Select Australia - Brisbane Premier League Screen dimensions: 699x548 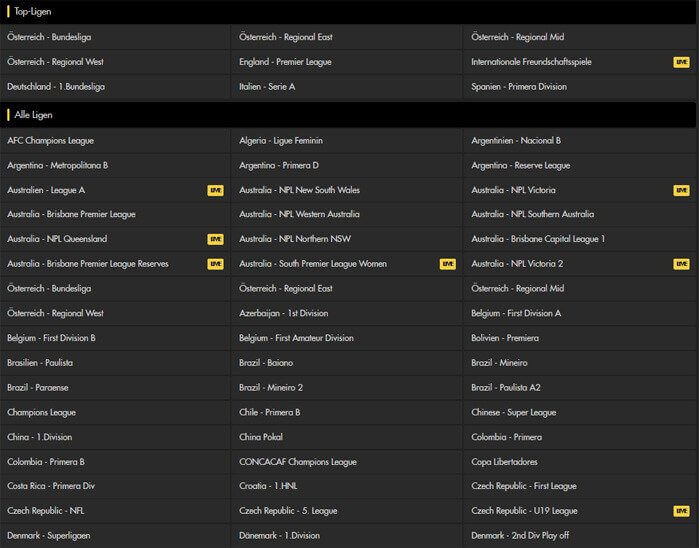pyautogui.click(x=115, y=214)
